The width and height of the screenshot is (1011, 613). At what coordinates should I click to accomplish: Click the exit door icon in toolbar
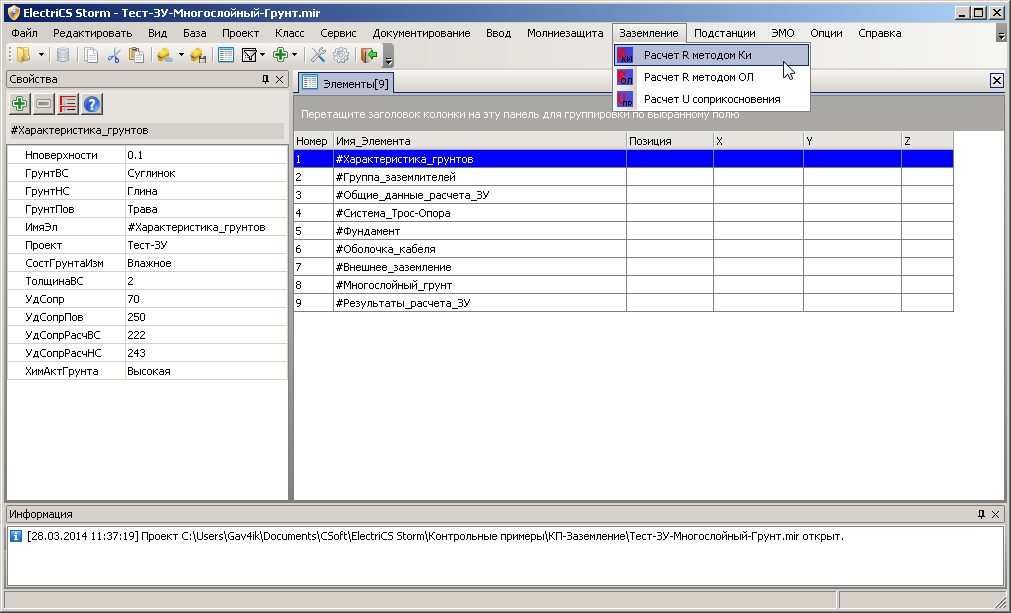click(369, 56)
